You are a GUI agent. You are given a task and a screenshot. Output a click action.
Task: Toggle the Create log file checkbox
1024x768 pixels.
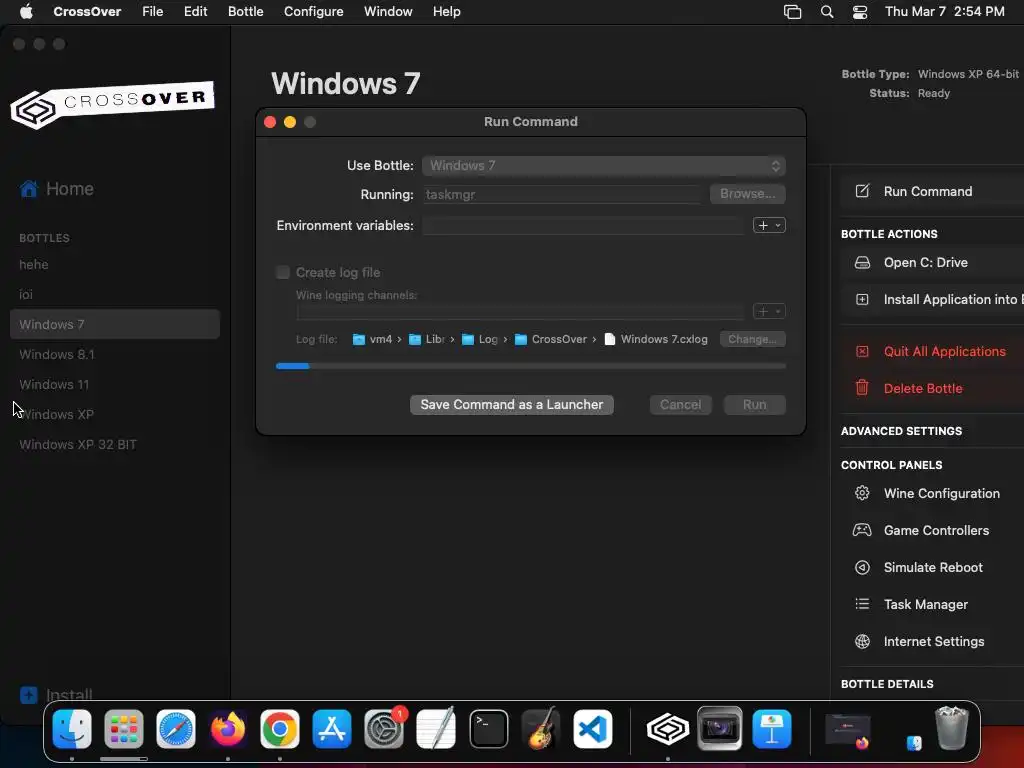click(x=283, y=272)
